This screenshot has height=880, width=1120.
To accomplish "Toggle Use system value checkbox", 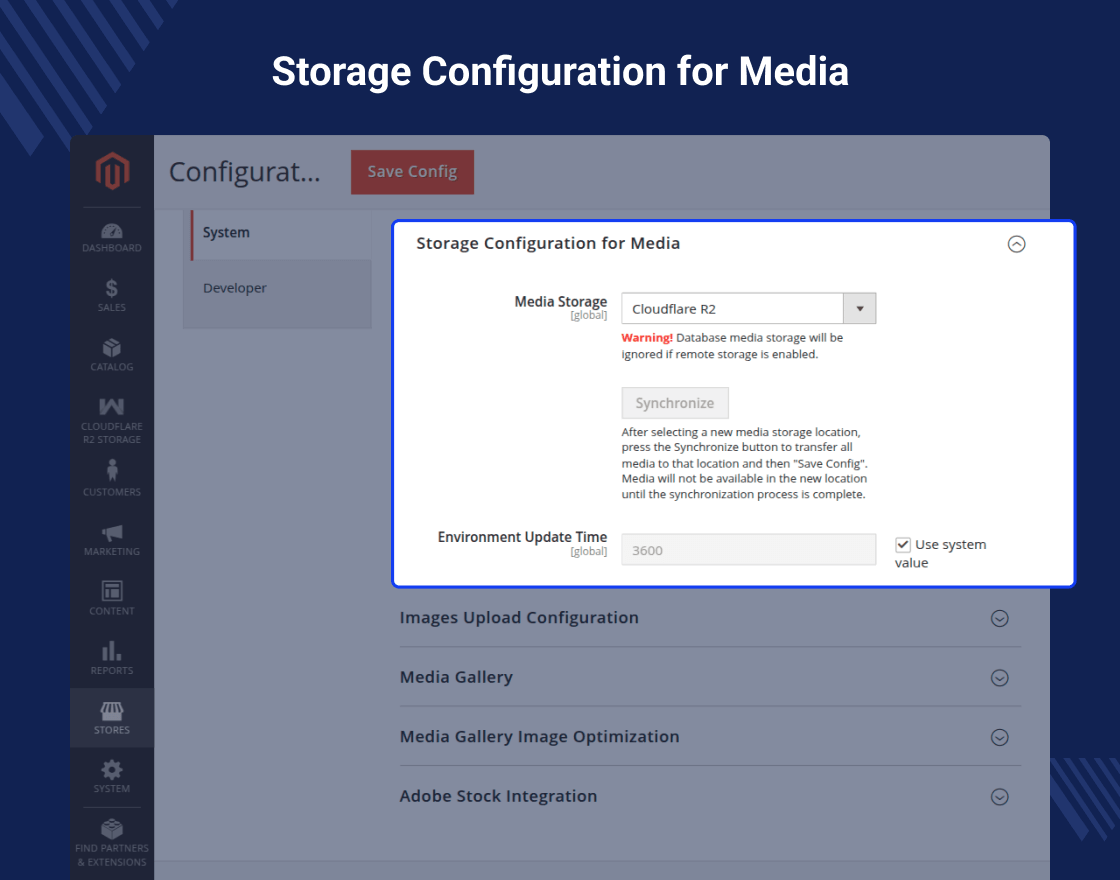I will tap(903, 544).
